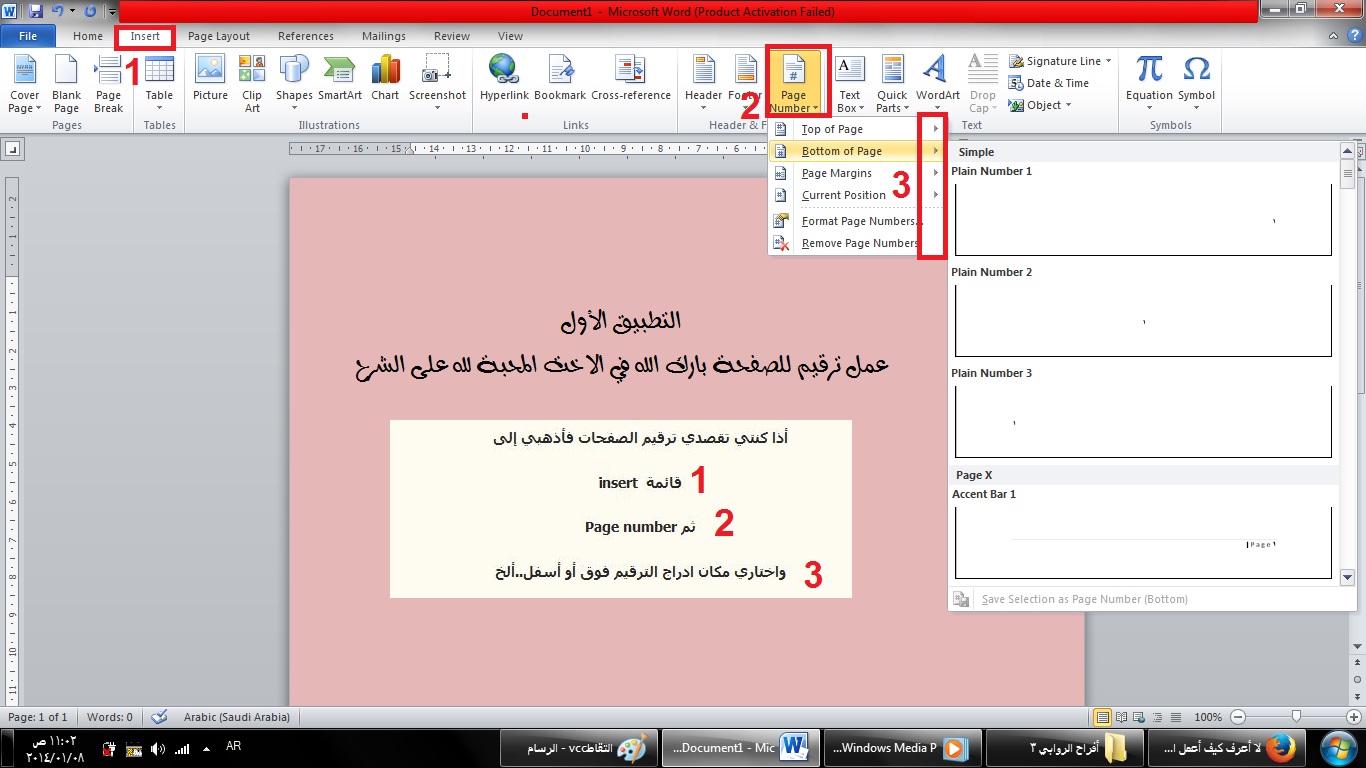Click the Save icon in Quick Access toolbar
The image size is (1366, 768).
36,12
